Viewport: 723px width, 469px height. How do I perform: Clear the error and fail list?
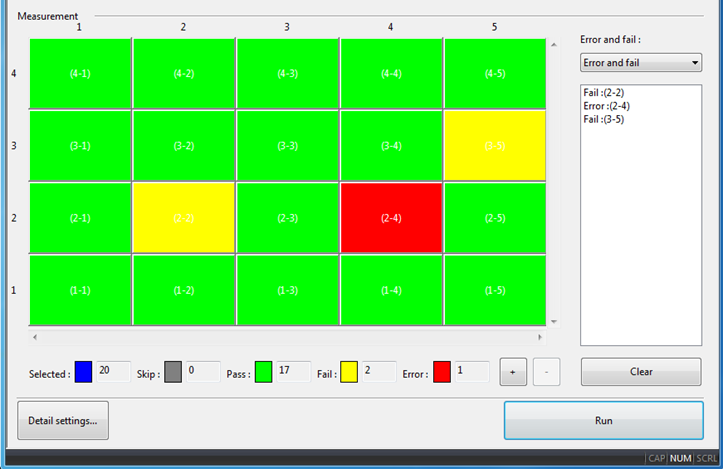click(x=641, y=372)
